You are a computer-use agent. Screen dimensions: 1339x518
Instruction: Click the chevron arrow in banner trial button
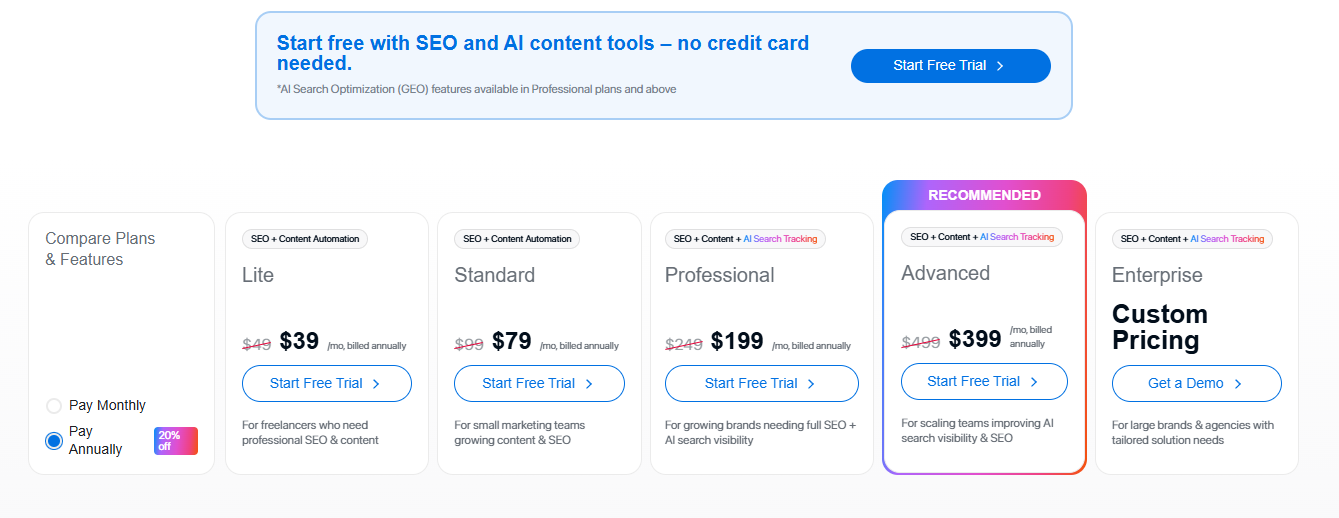click(1000, 66)
